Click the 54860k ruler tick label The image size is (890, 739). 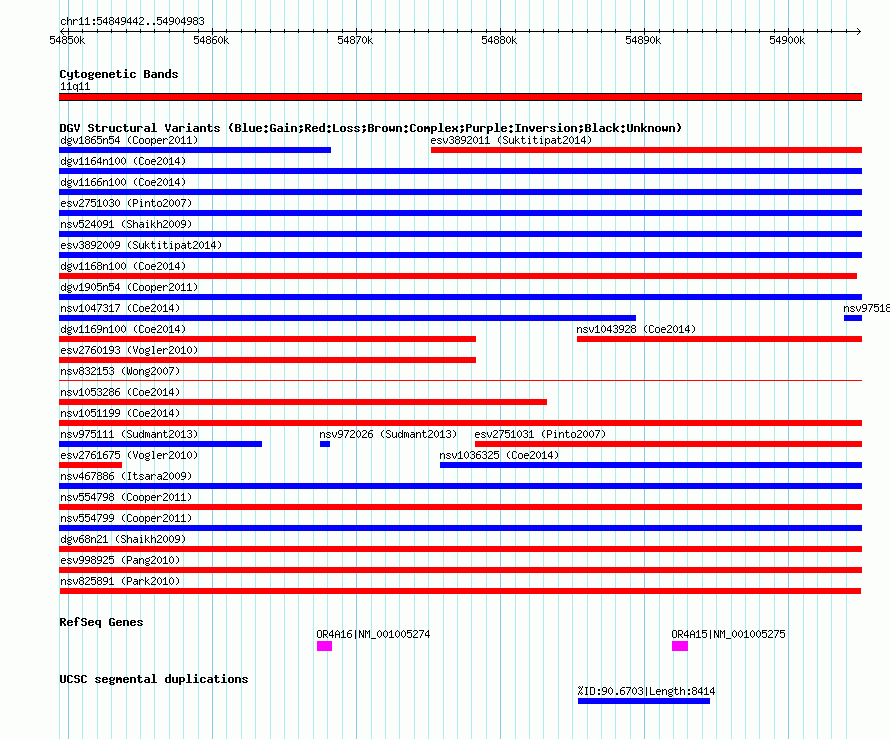click(x=211, y=40)
